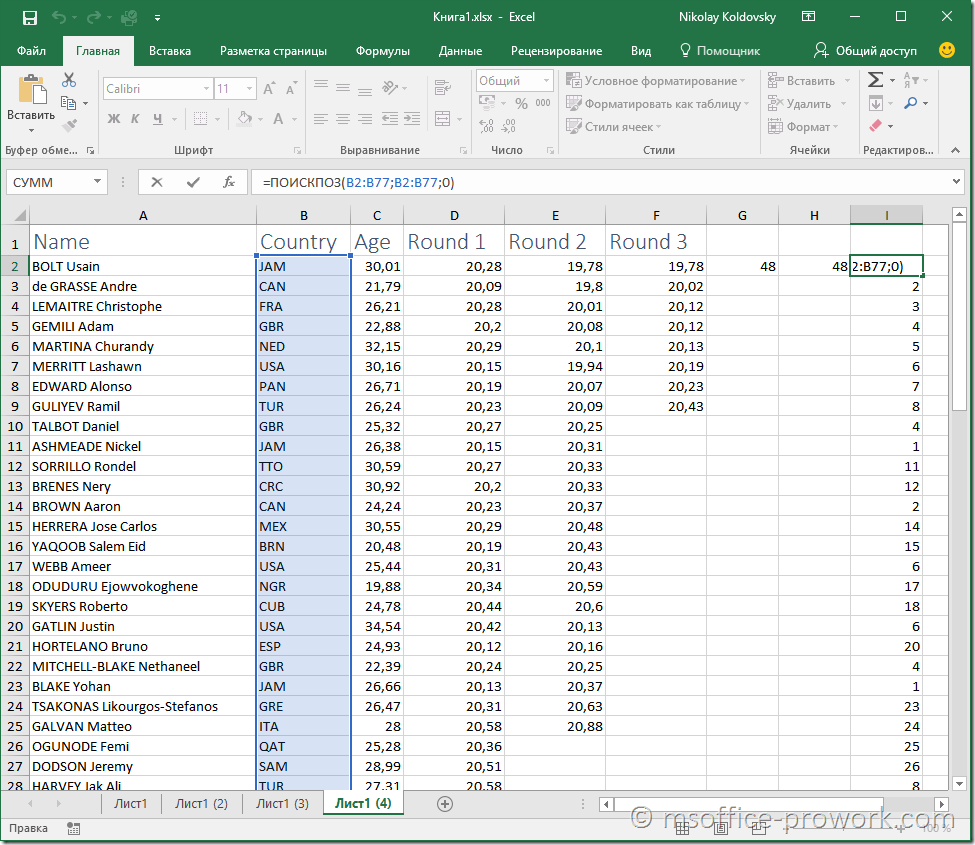Open the Условное форматирование menu
975x845 pixels.
pos(655,80)
